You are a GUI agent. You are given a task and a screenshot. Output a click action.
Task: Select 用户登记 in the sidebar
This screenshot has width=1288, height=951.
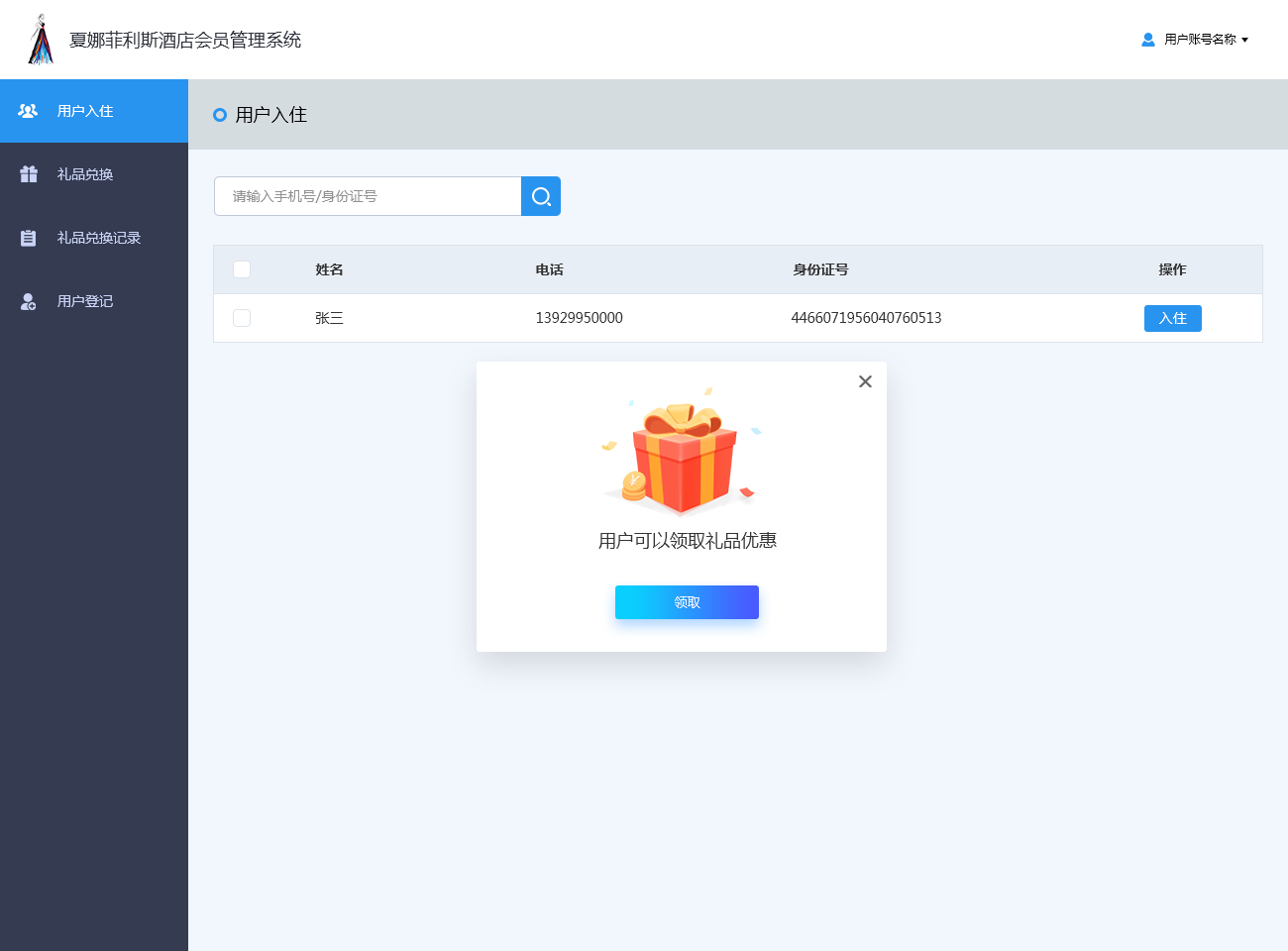click(85, 301)
